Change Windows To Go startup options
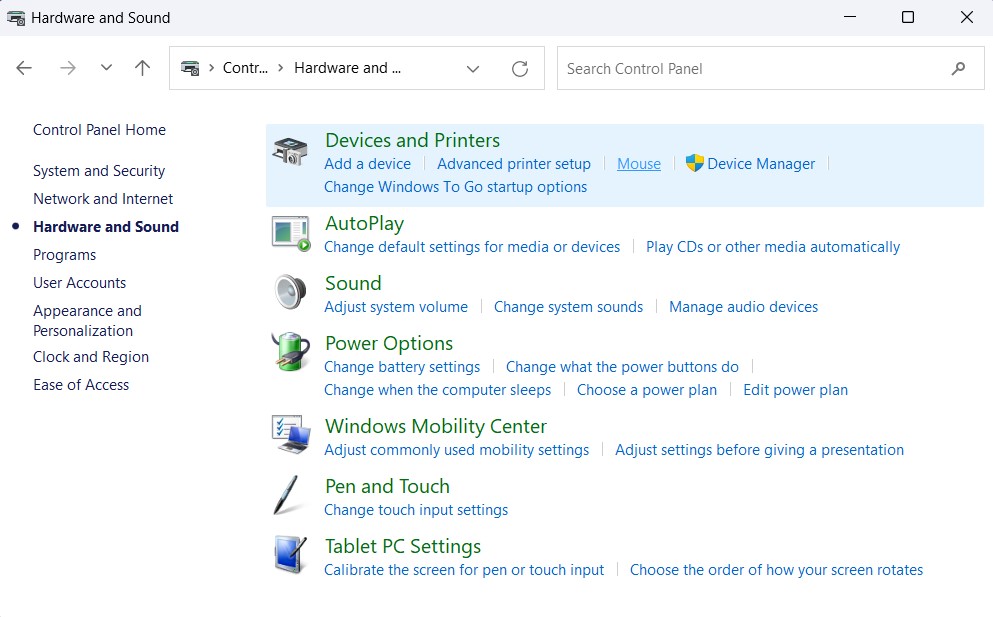 coord(455,187)
